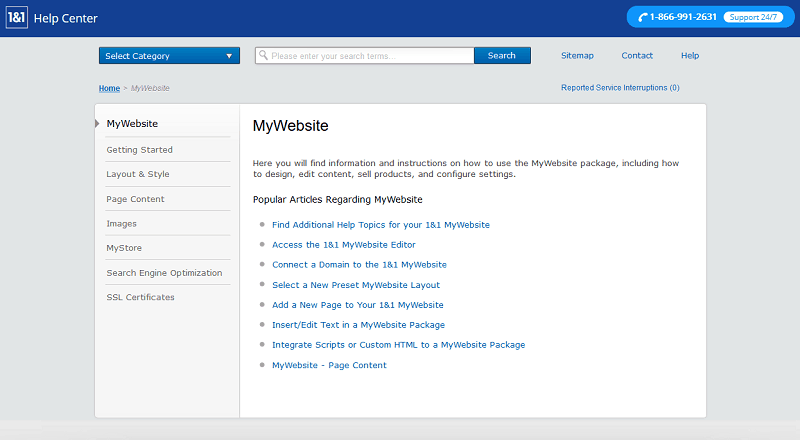The width and height of the screenshot is (800, 440).
Task: Click the Support 24/7 badge
Action: 753,17
